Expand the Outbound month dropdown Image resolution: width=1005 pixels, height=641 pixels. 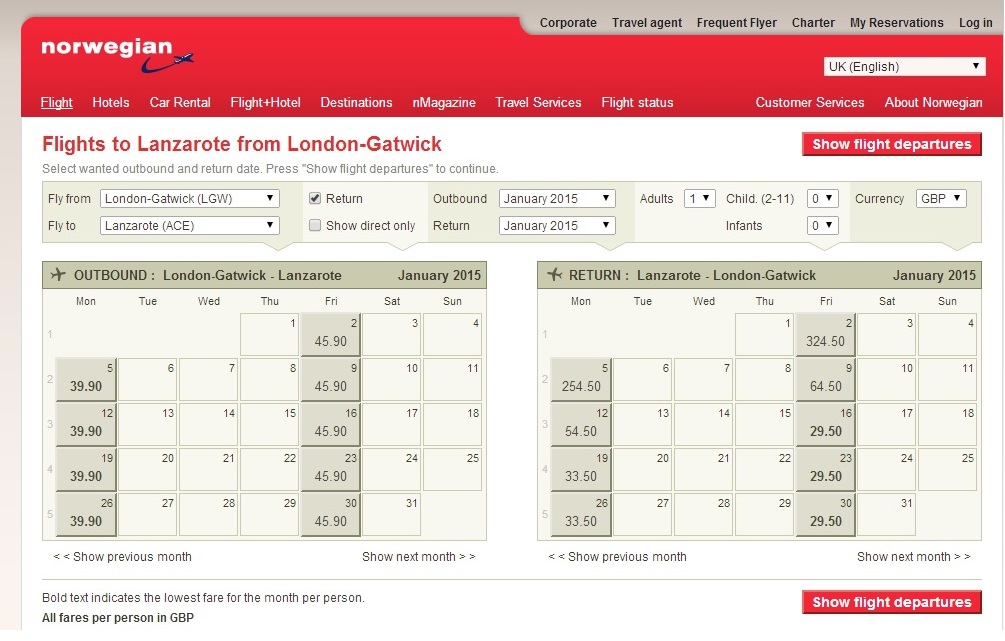557,199
